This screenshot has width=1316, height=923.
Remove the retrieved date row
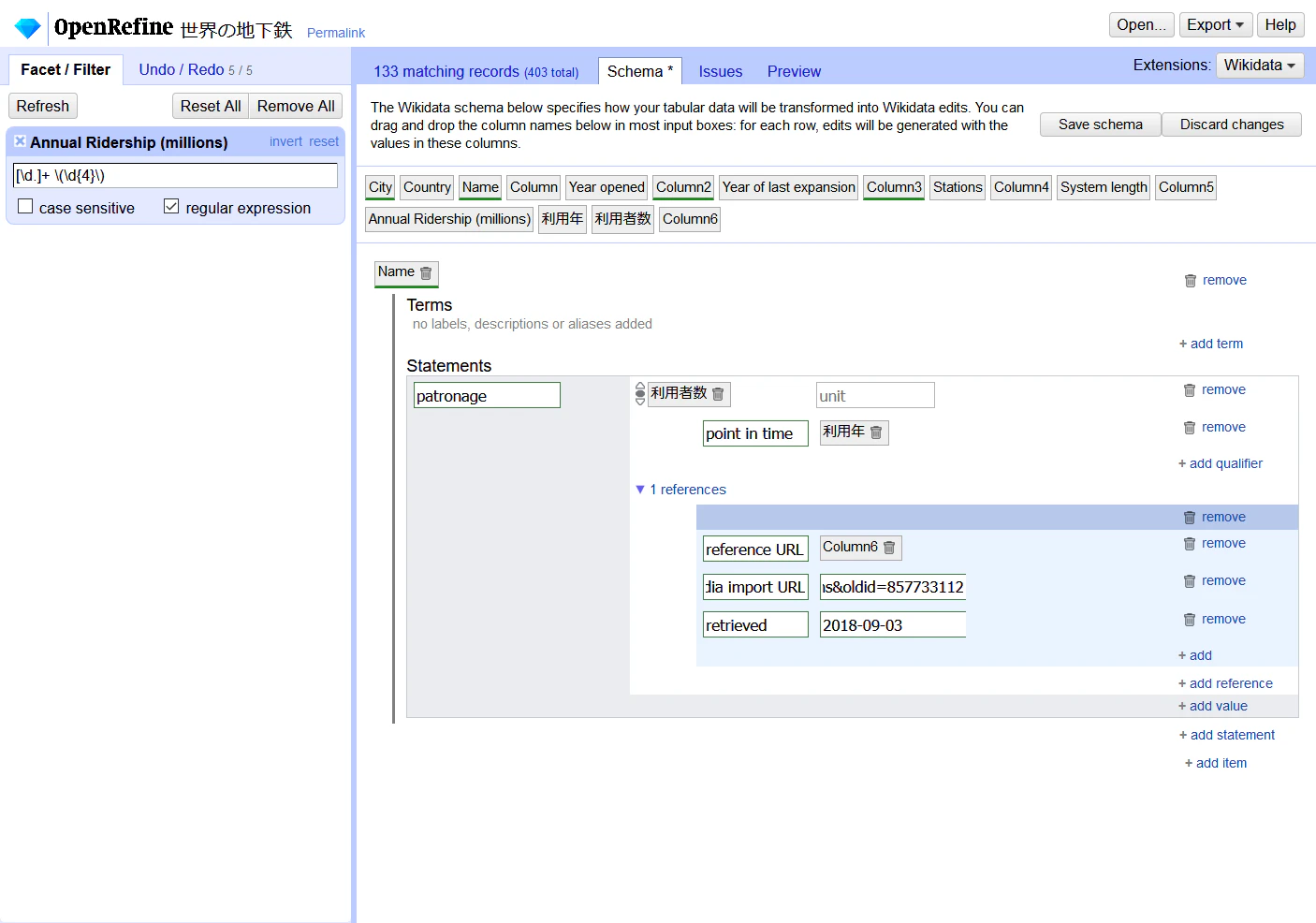(x=1215, y=619)
